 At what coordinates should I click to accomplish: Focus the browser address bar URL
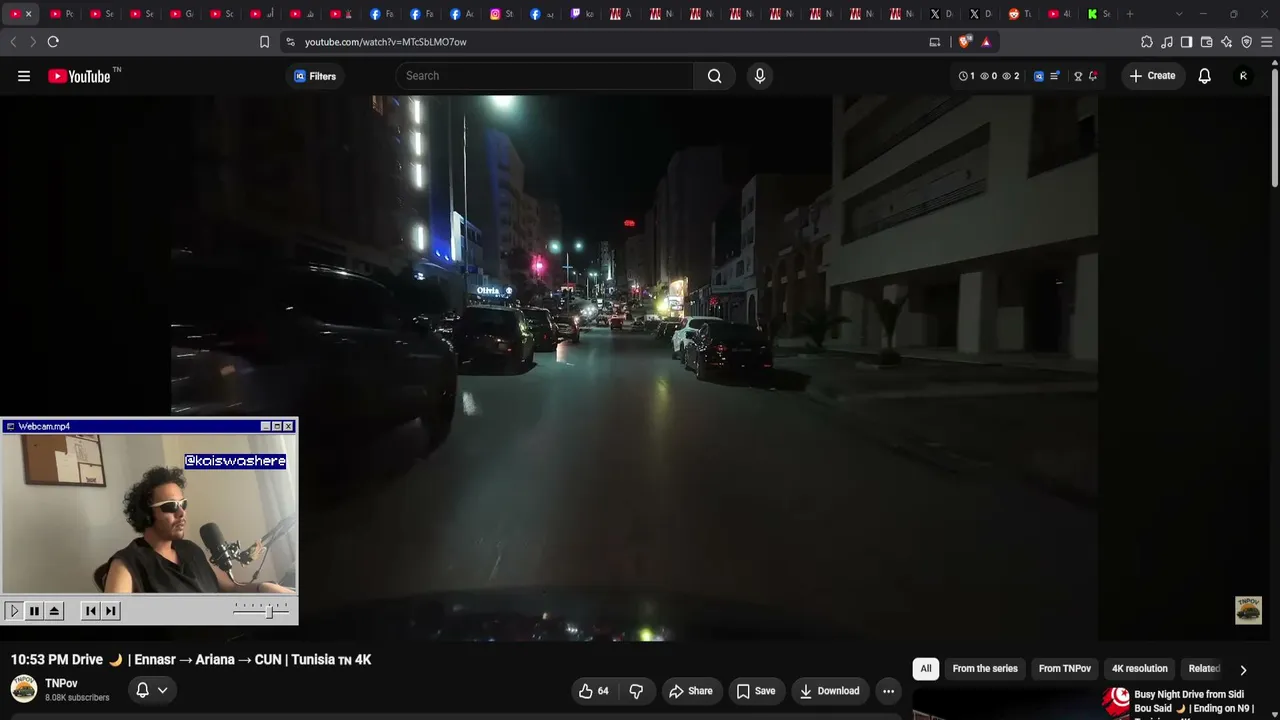click(x=385, y=42)
